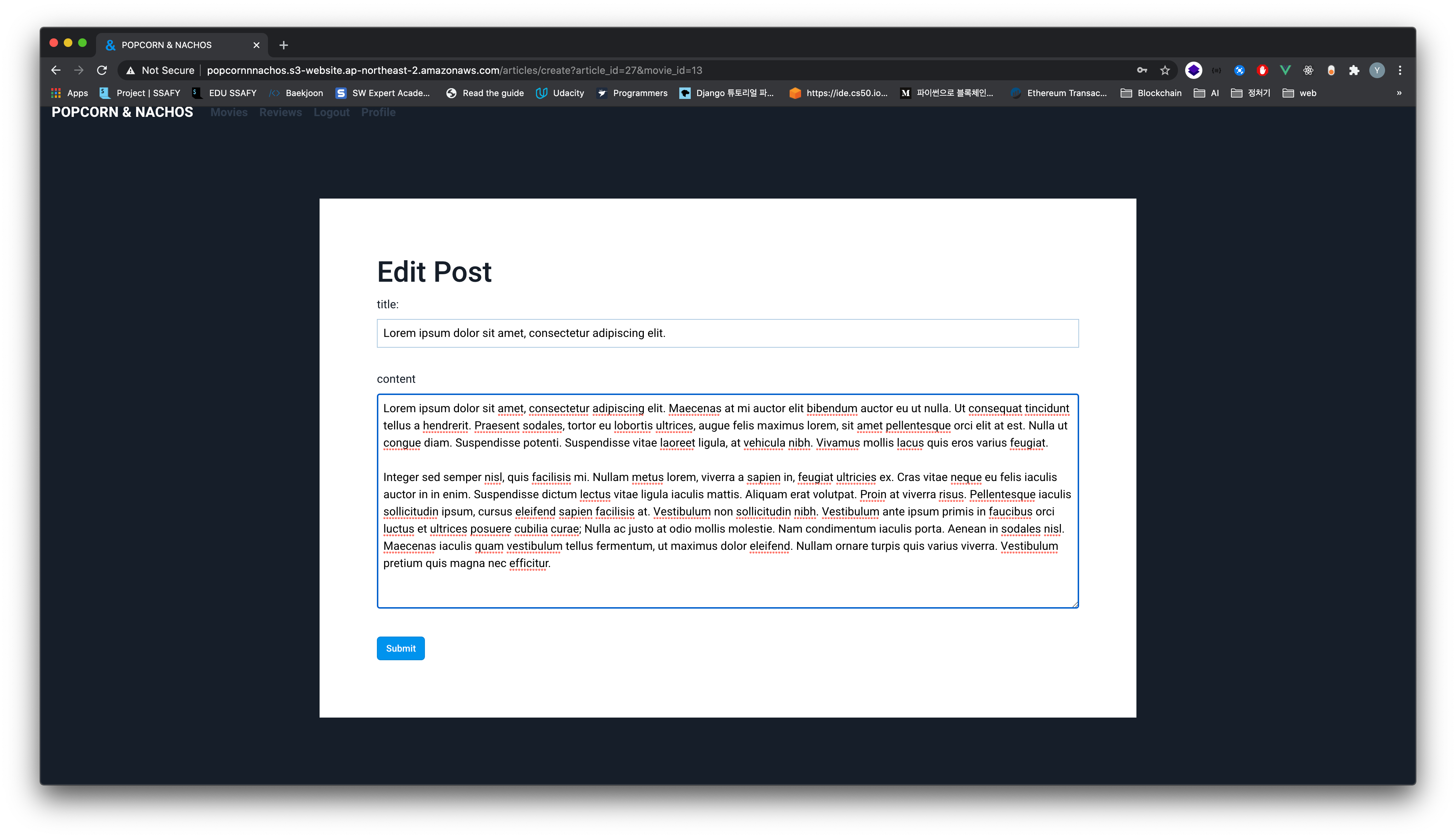Click Logout in navbar
The width and height of the screenshot is (1456, 838).
331,112
